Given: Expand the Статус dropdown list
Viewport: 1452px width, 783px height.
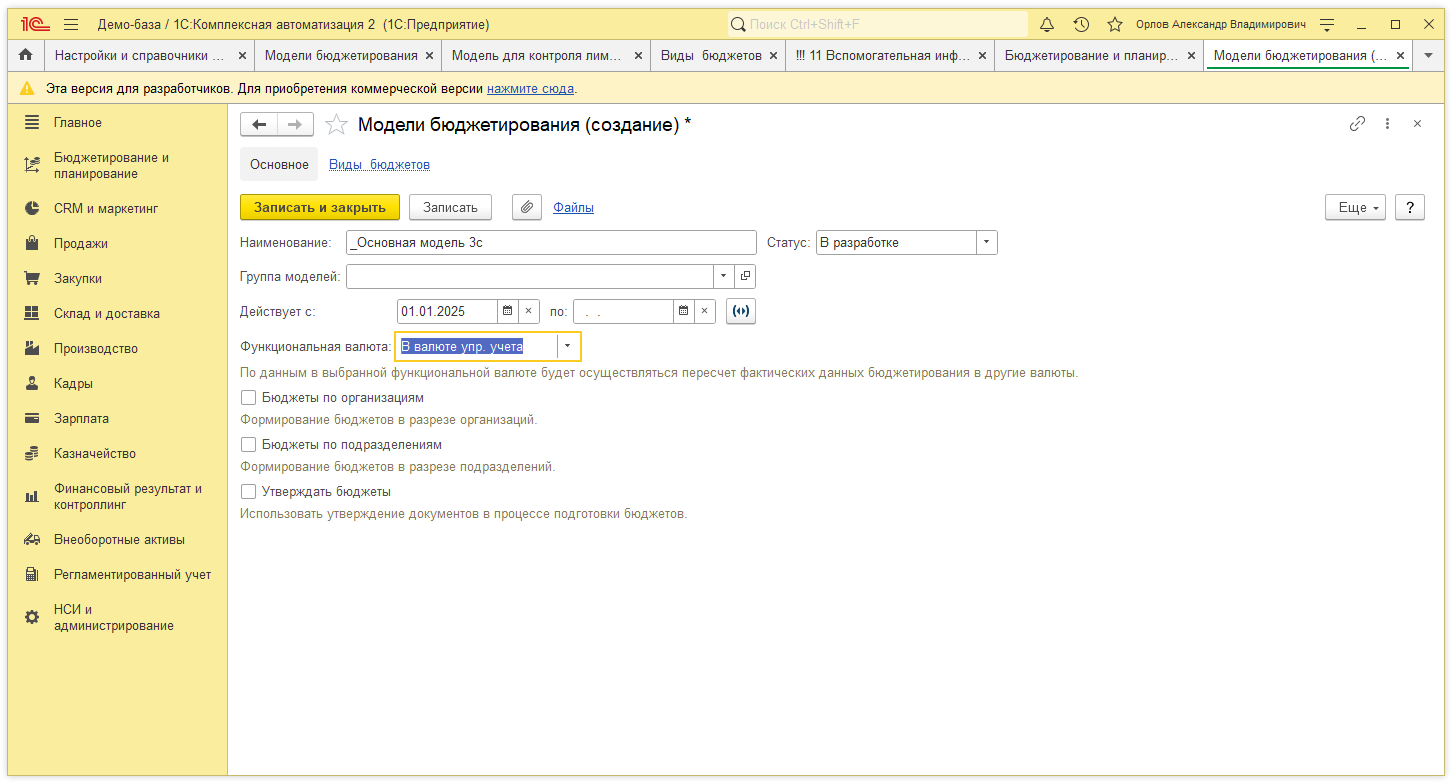Looking at the screenshot, I should [x=987, y=243].
